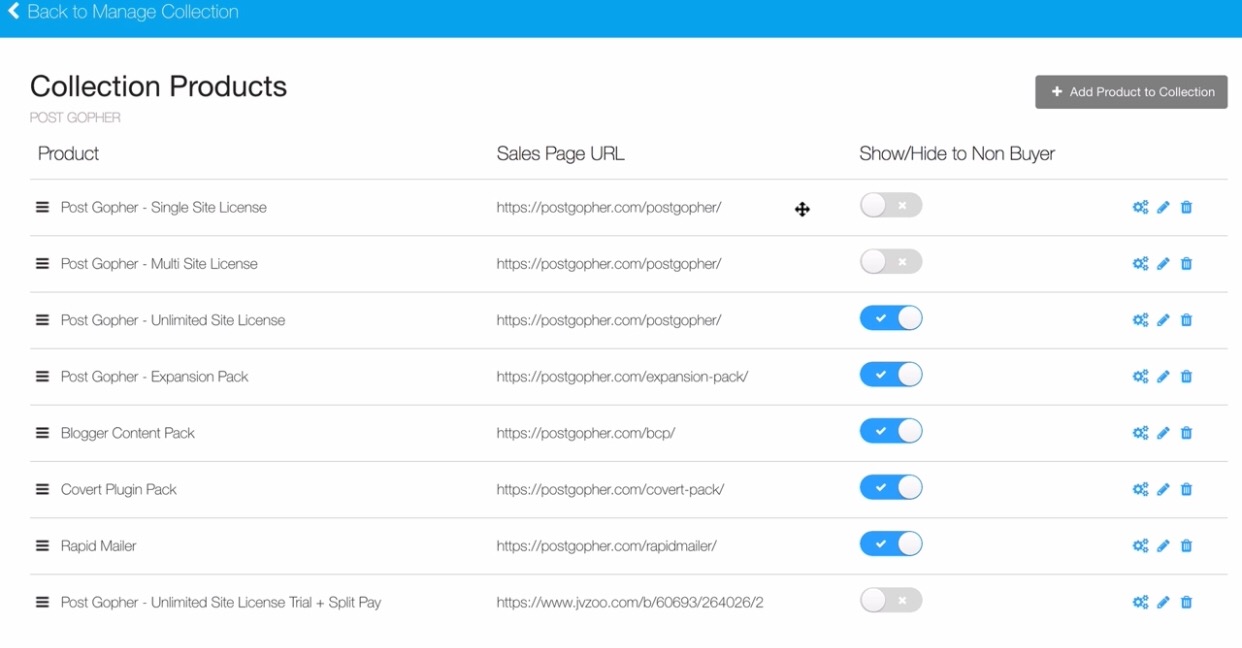
Task: Click pencil icon for Blogger Content Pack
Action: [x=1163, y=433]
